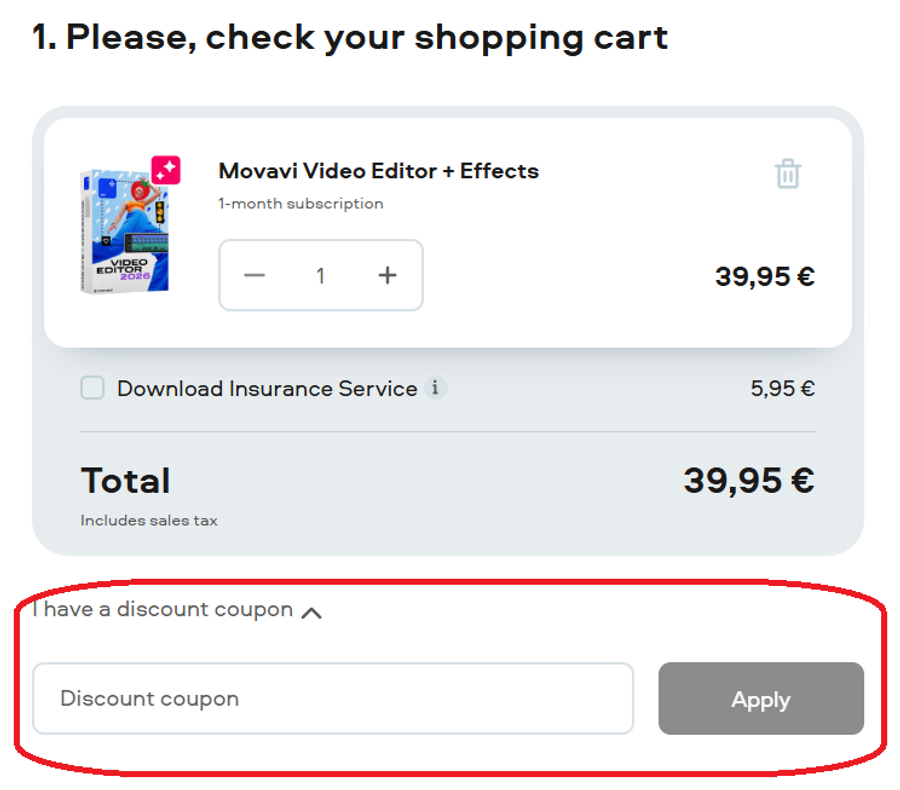This screenshot has height=790, width=900.
Task: Click the Movavi Video Editor + Effects title
Action: (378, 171)
